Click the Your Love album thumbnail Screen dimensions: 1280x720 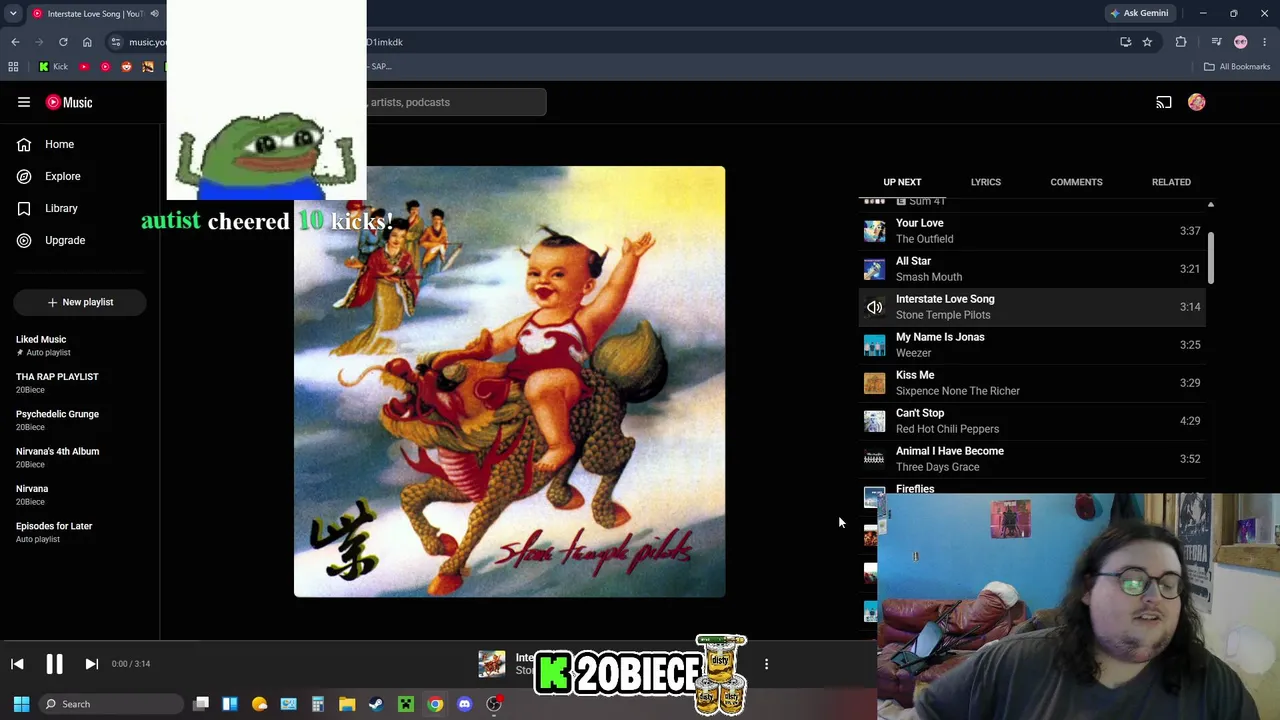click(x=875, y=231)
